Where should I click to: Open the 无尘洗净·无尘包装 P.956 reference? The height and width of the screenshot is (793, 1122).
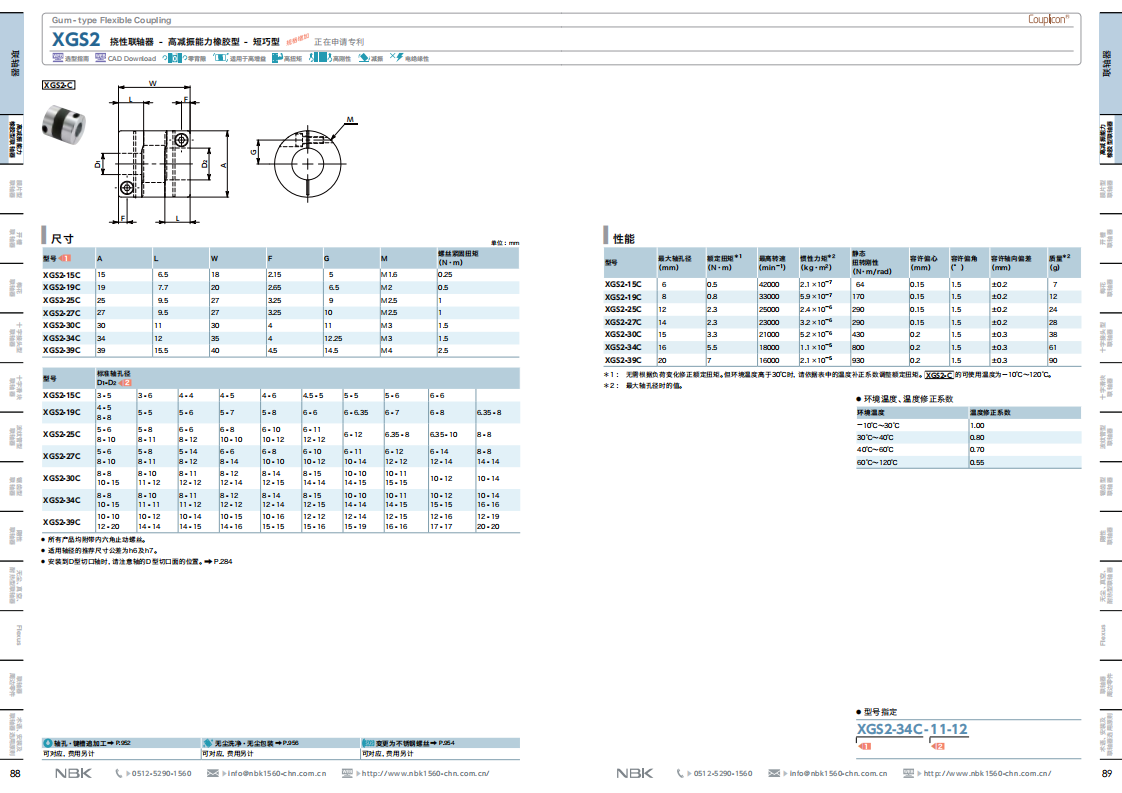coord(257,744)
